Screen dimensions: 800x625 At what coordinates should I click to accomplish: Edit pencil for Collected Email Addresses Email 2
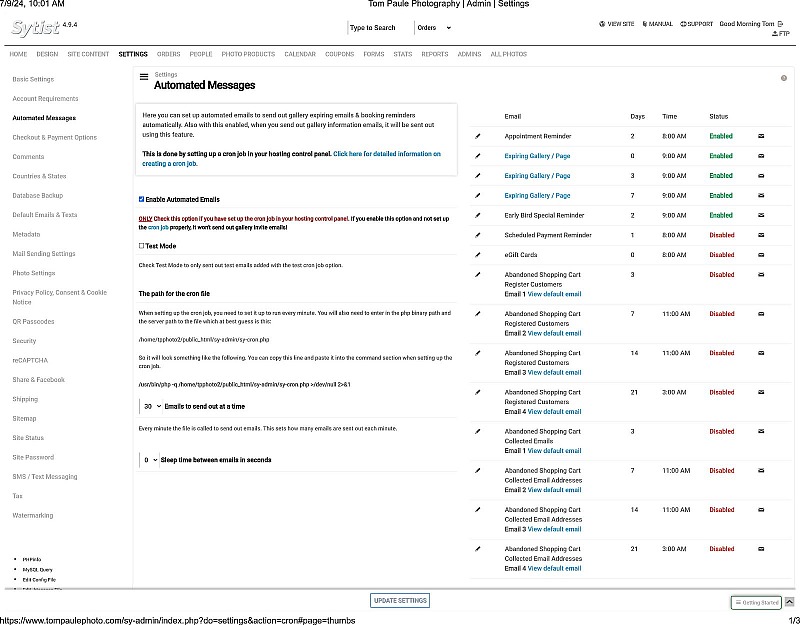[478, 470]
